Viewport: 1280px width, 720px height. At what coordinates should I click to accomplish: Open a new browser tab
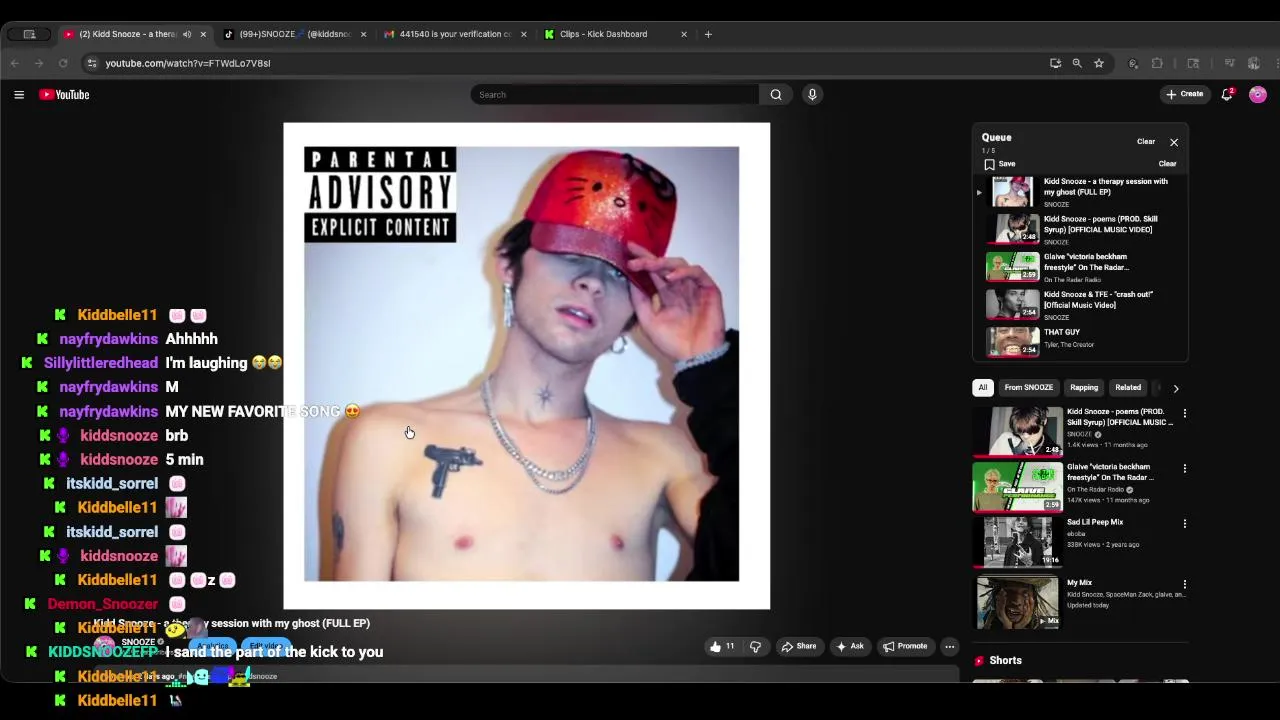tap(708, 34)
